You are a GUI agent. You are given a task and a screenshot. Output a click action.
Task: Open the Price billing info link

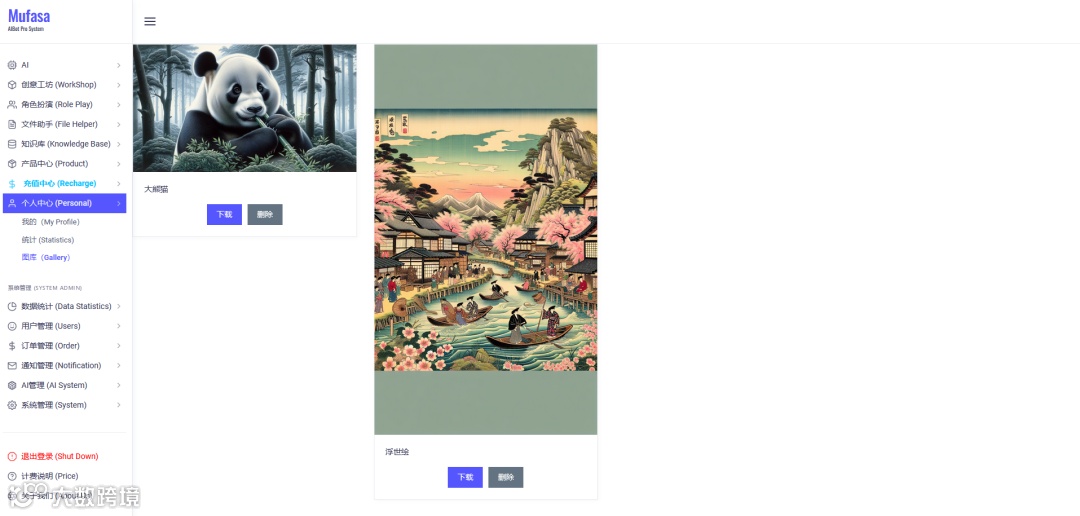(x=50, y=476)
